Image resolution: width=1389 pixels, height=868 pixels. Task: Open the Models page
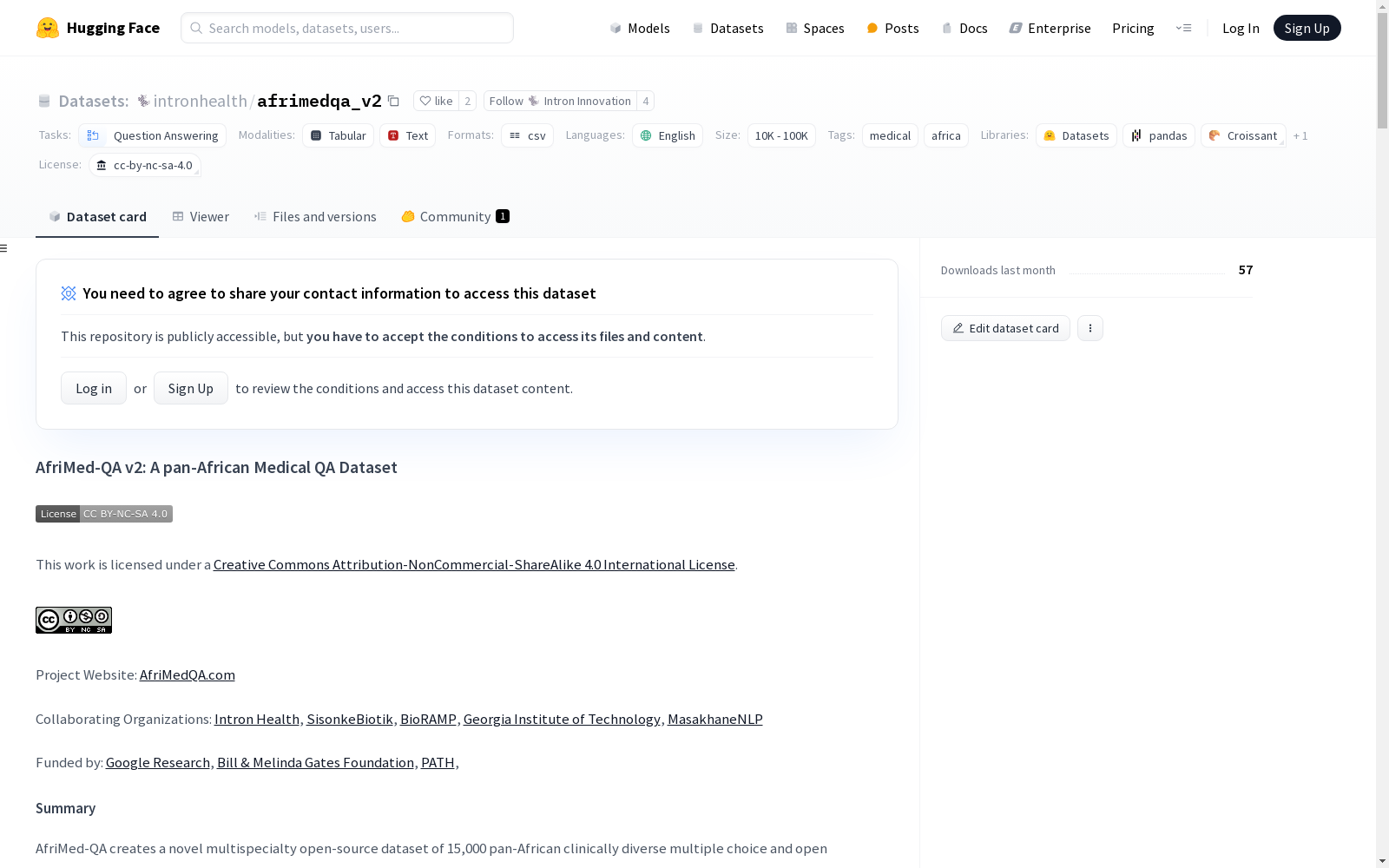[x=640, y=28]
